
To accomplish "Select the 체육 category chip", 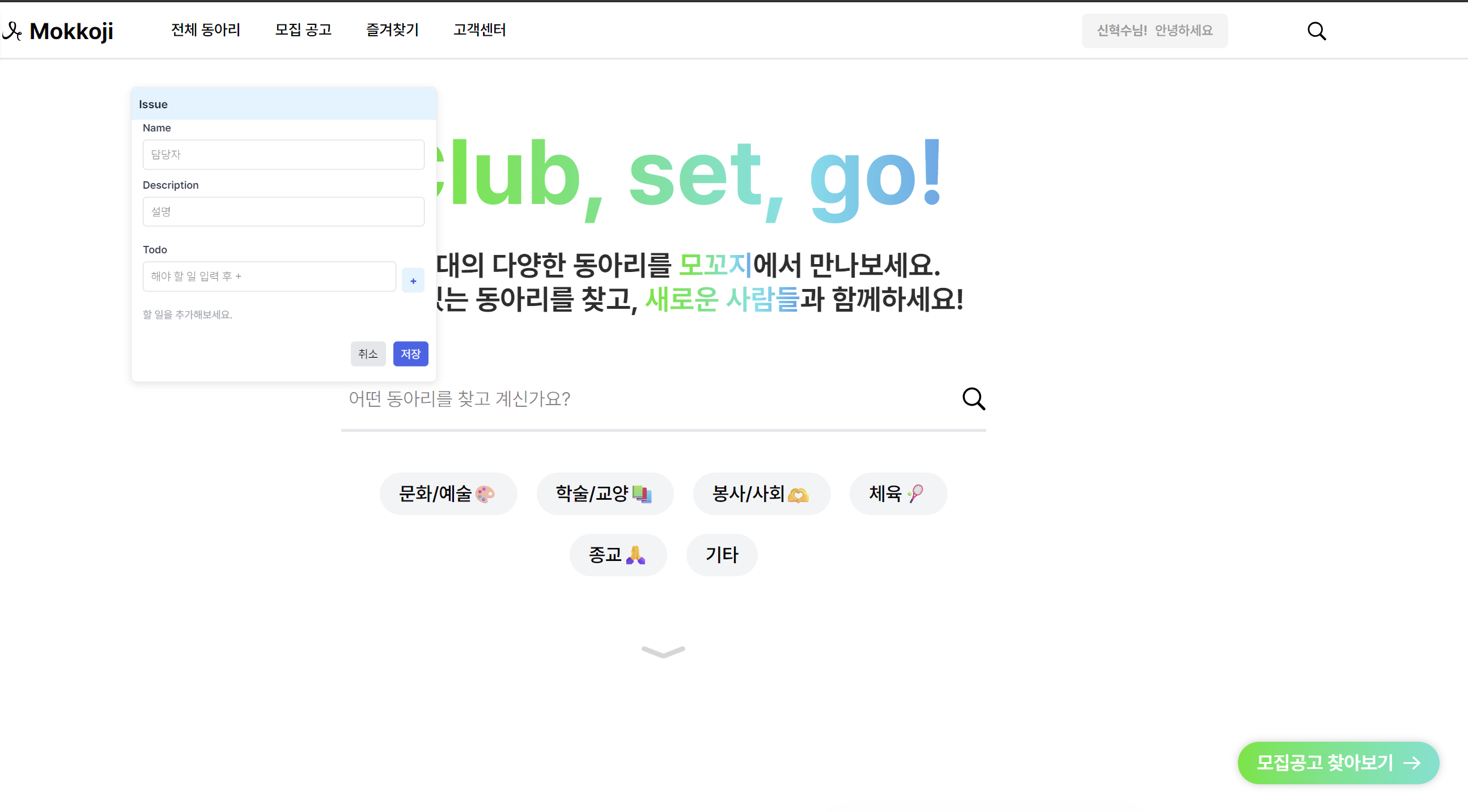I will (x=898, y=494).
